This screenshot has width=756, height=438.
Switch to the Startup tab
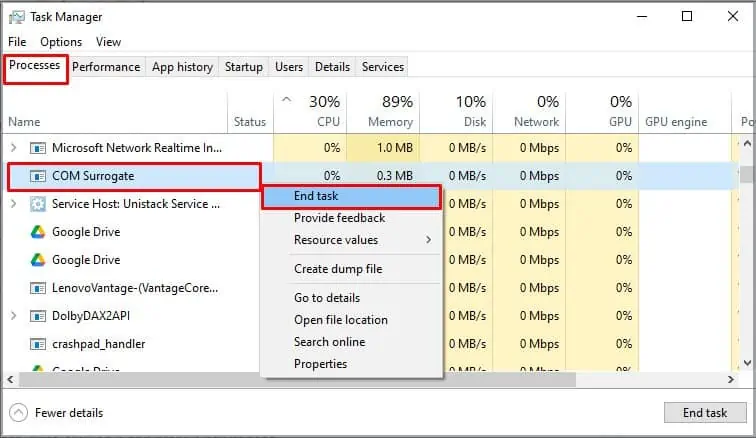click(x=243, y=67)
